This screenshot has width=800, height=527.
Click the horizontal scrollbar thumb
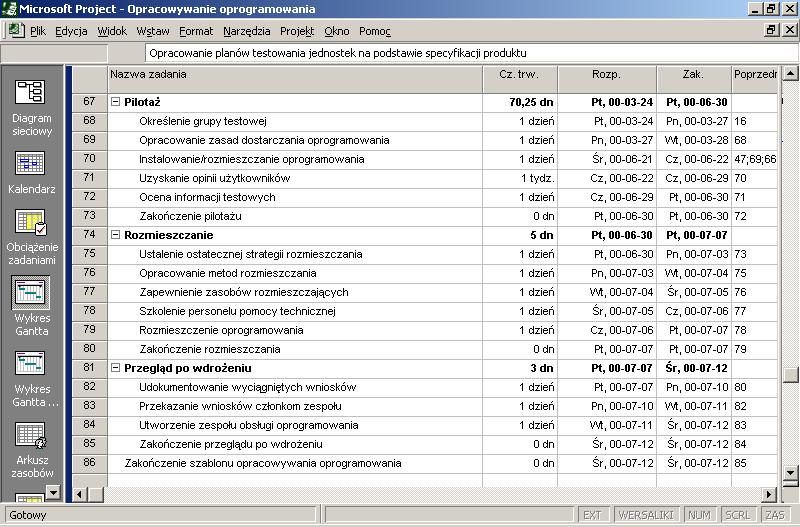[96, 494]
